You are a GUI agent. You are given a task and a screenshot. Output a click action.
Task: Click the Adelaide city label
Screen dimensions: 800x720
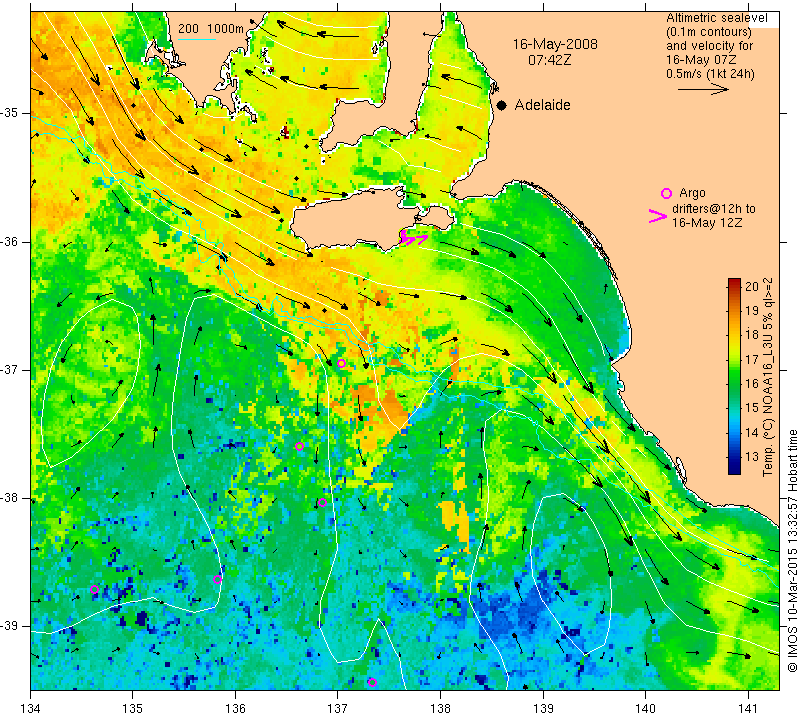(x=542, y=105)
